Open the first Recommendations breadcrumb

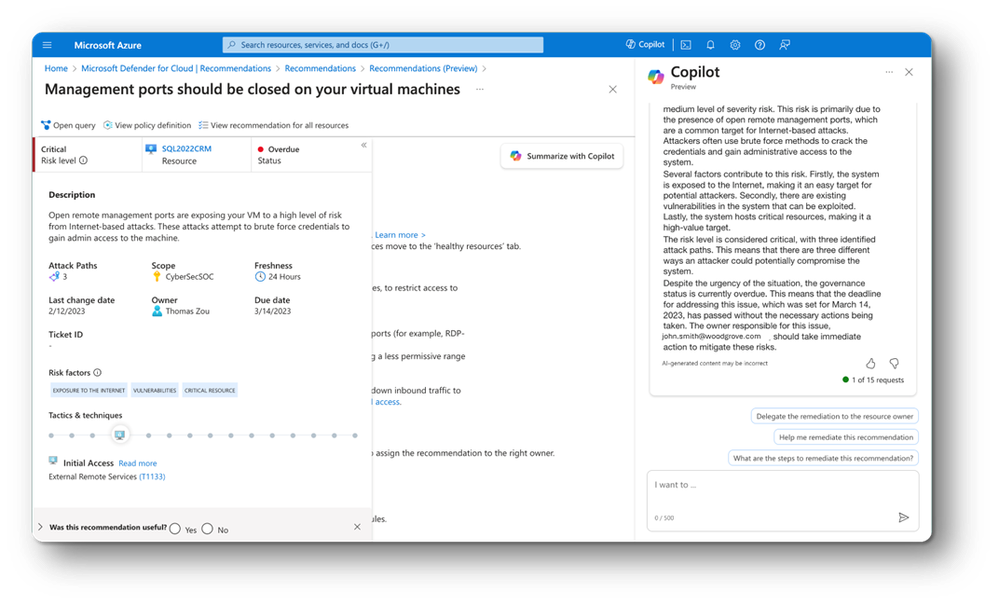320,68
